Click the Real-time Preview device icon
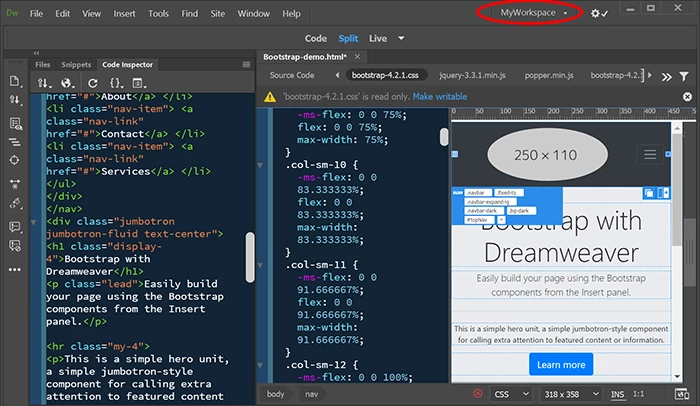 (682, 394)
